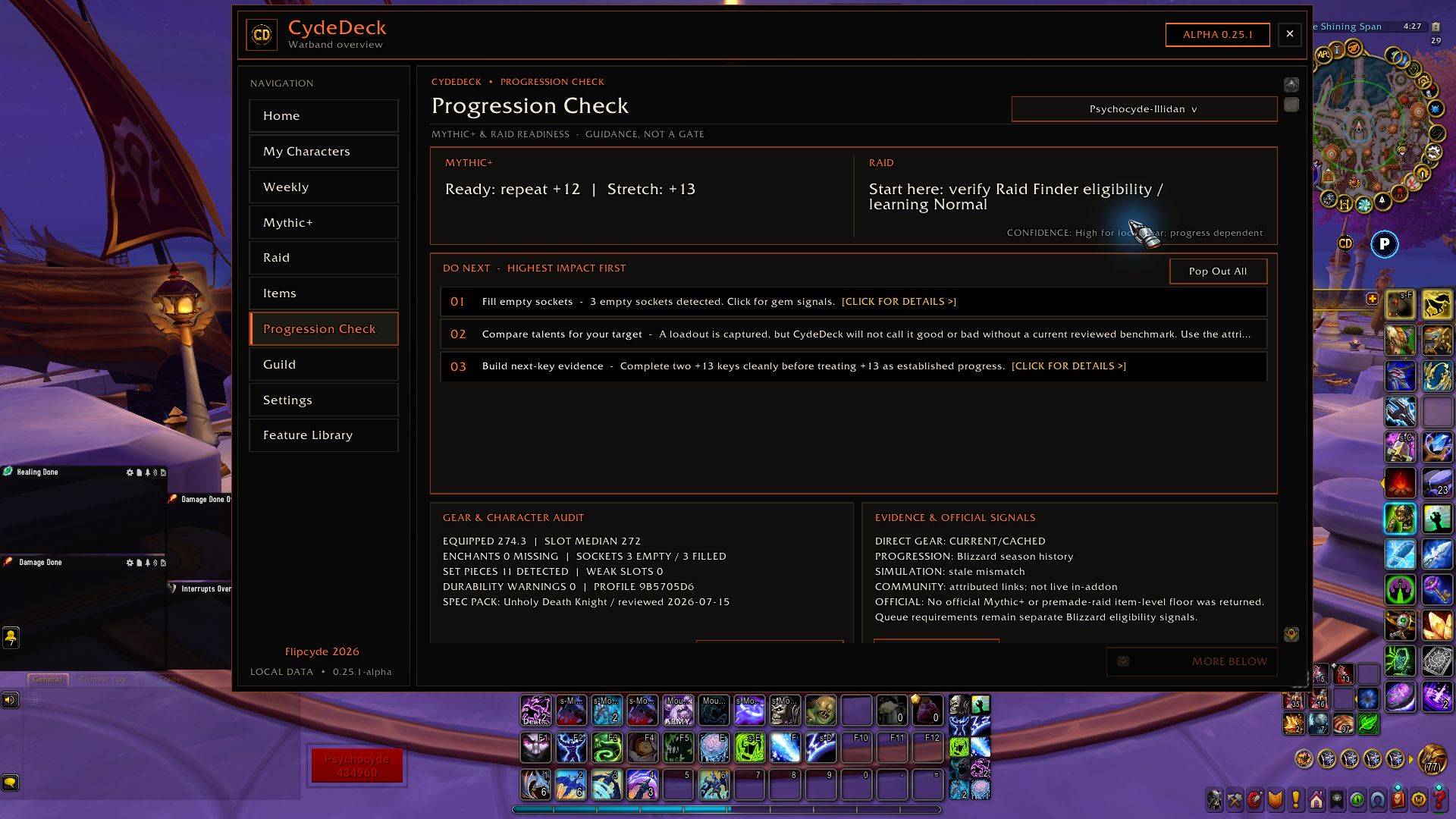This screenshot has height=819, width=1456.
Task: Select Progression Check in navigation
Action: (x=324, y=329)
